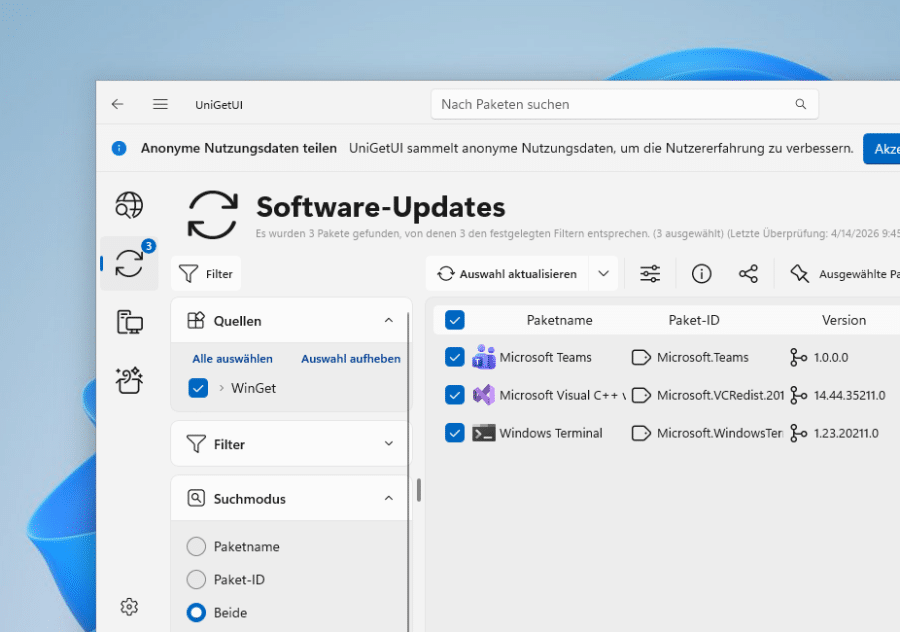Open package details info icon
The image size is (900, 632).
[x=702, y=274]
